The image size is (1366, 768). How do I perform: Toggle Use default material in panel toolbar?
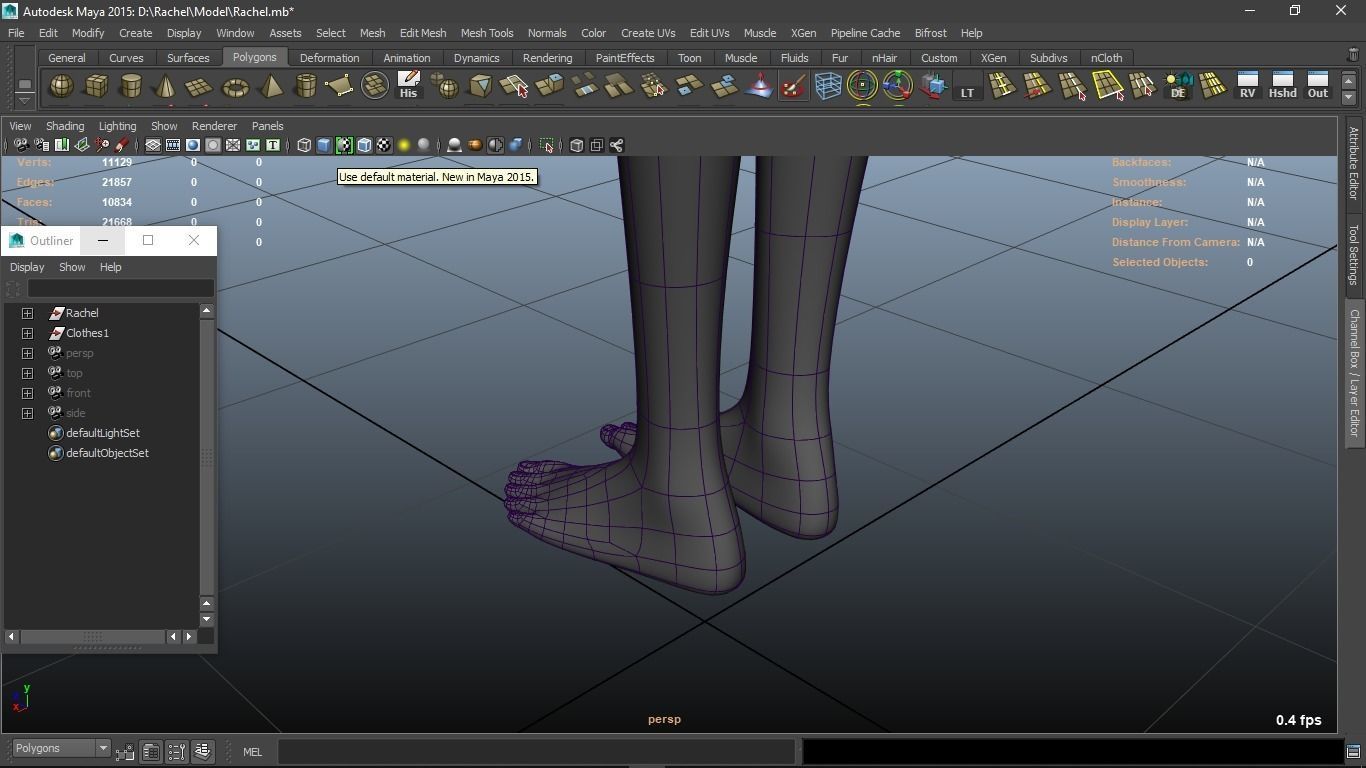(x=344, y=146)
